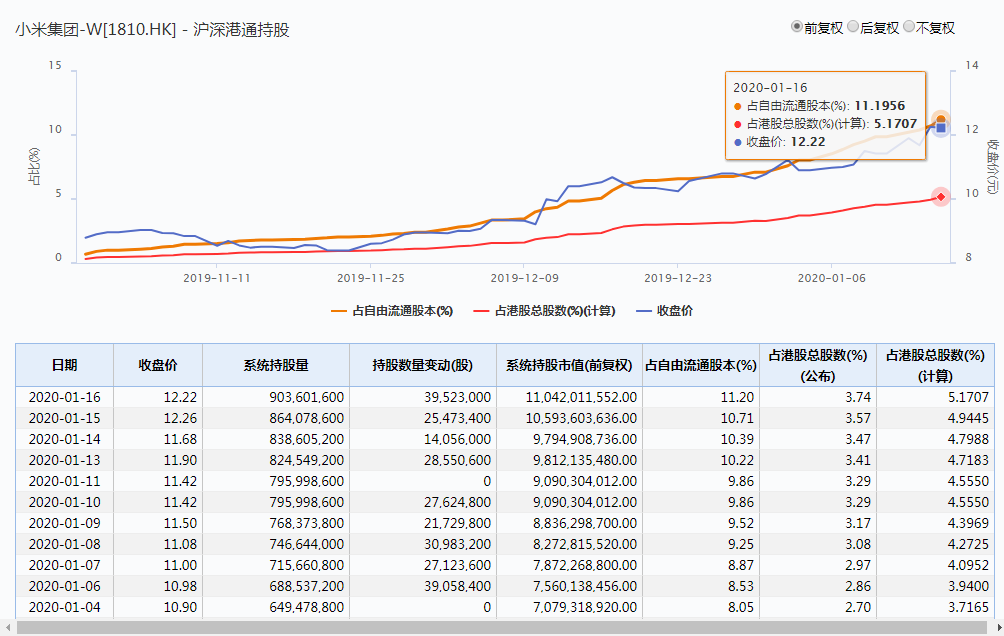Select the 2020-01-10 date cell
This screenshot has width=1004, height=636.
coord(65,502)
